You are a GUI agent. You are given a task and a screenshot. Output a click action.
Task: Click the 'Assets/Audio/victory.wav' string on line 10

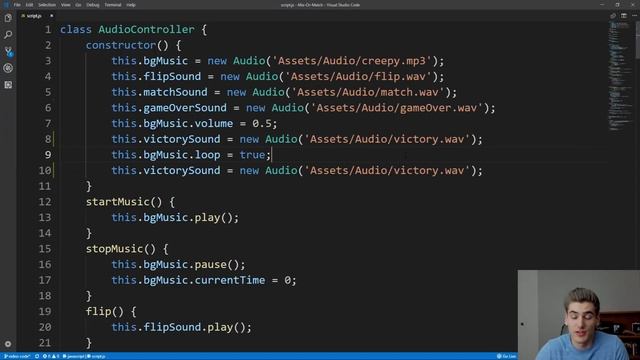387,171
